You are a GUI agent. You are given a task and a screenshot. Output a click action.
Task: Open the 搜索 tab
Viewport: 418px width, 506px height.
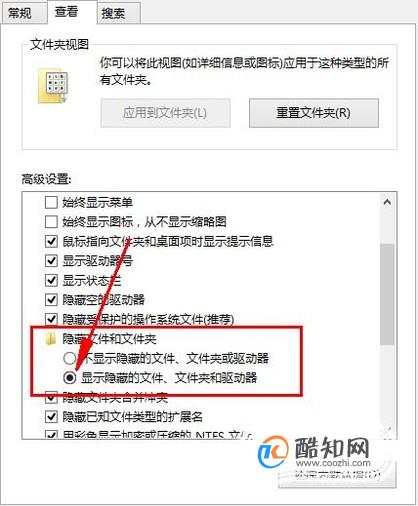[x=113, y=14]
